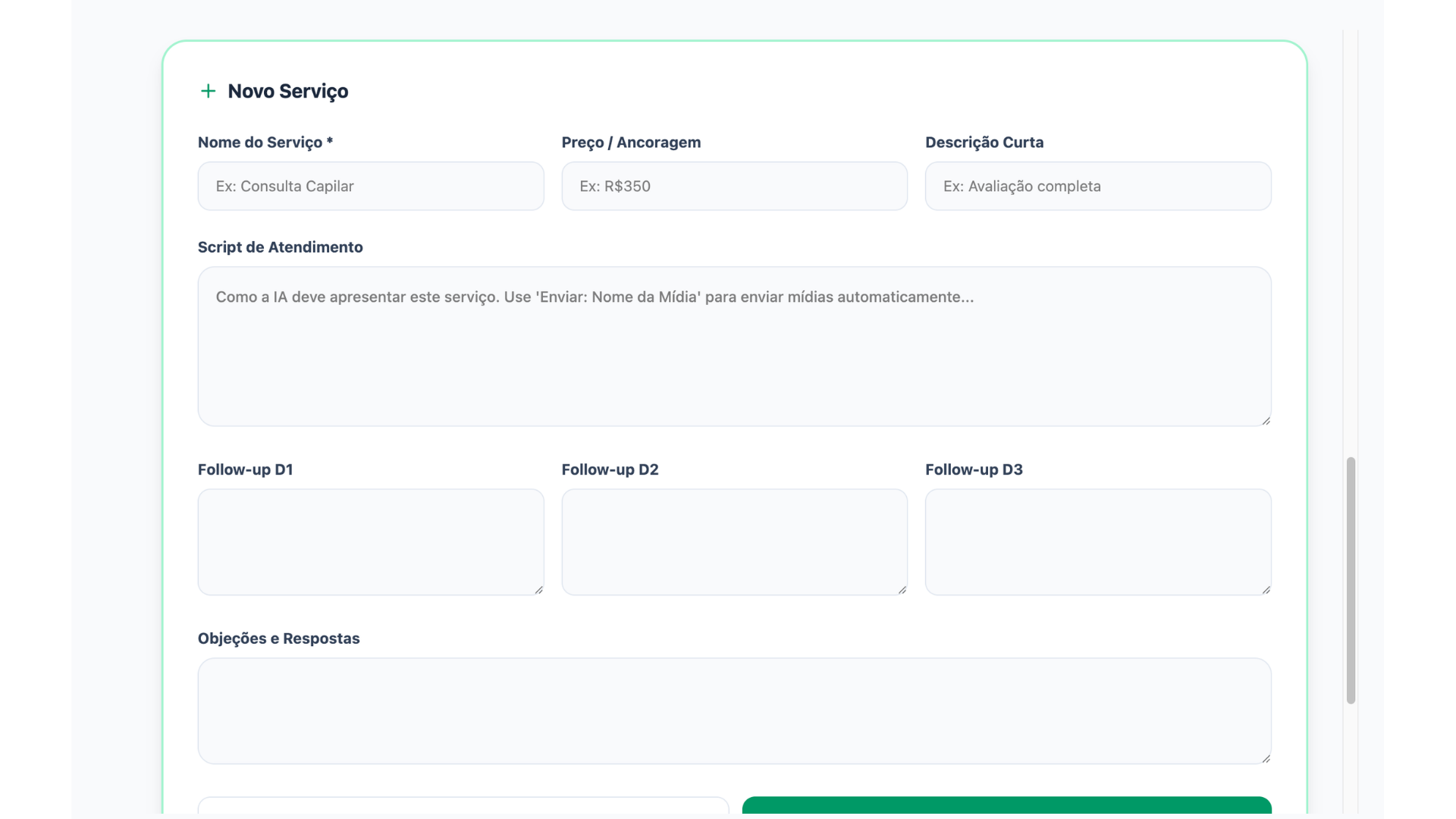The height and width of the screenshot is (819, 1456).
Task: Click Follow-up D3 resize handle icon
Action: [x=1266, y=589]
